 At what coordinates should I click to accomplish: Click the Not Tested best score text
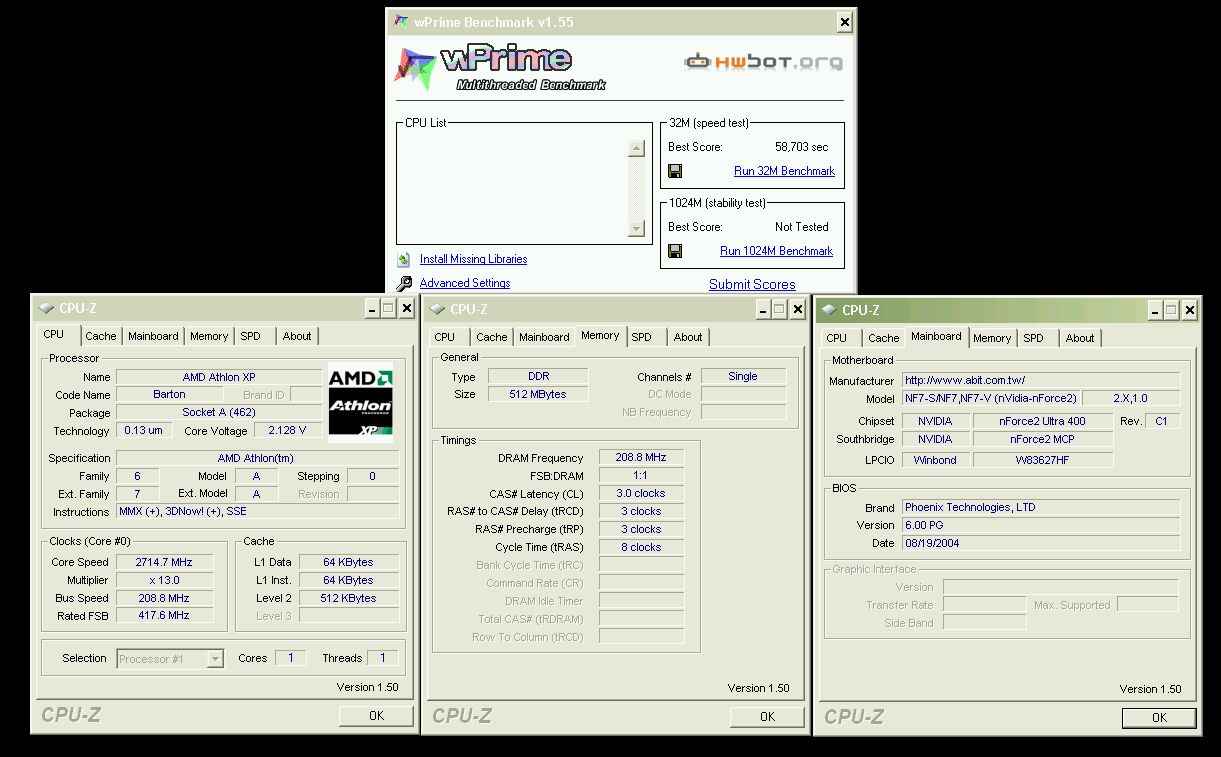(802, 227)
